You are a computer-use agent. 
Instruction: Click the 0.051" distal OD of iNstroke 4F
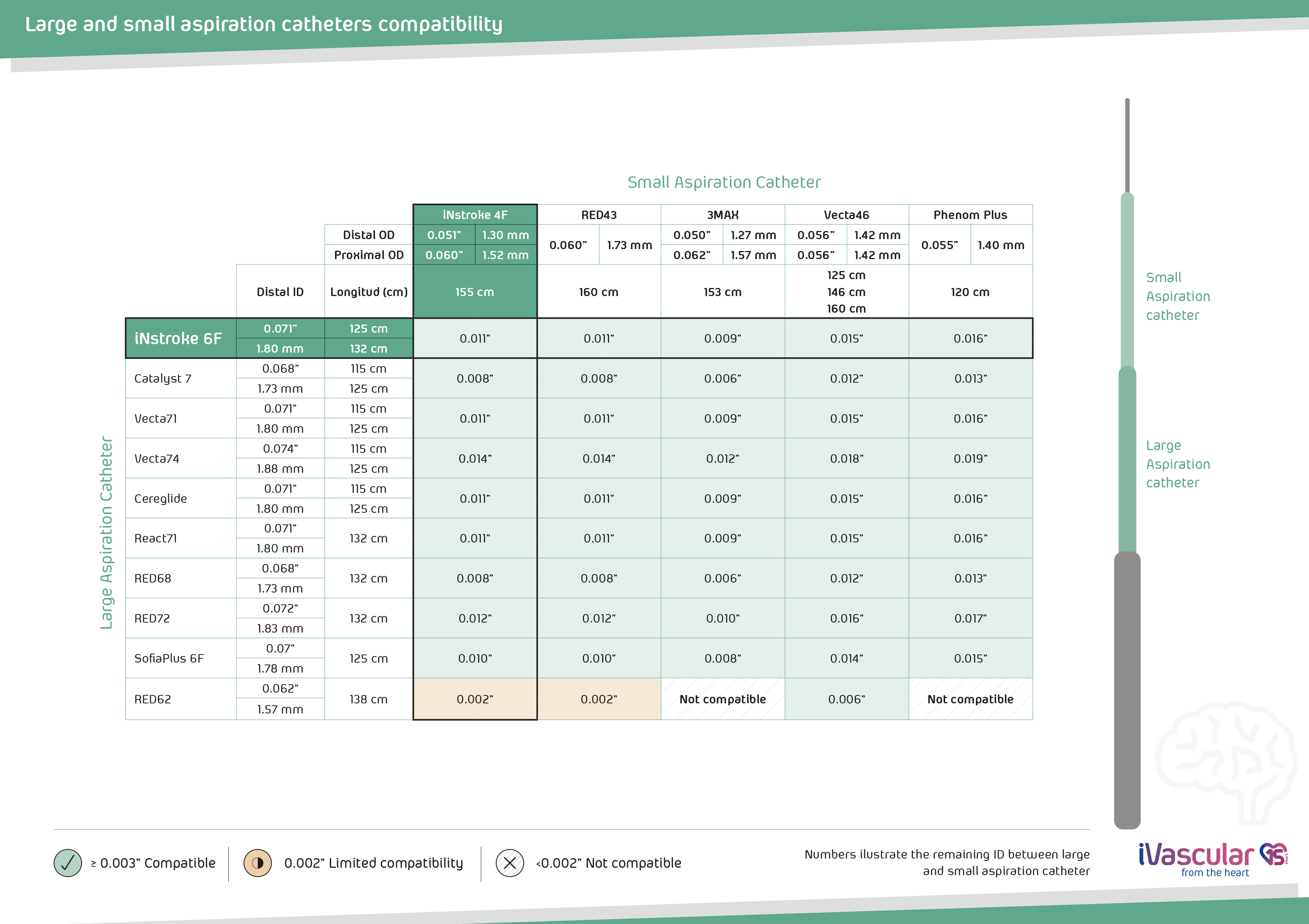click(x=444, y=235)
